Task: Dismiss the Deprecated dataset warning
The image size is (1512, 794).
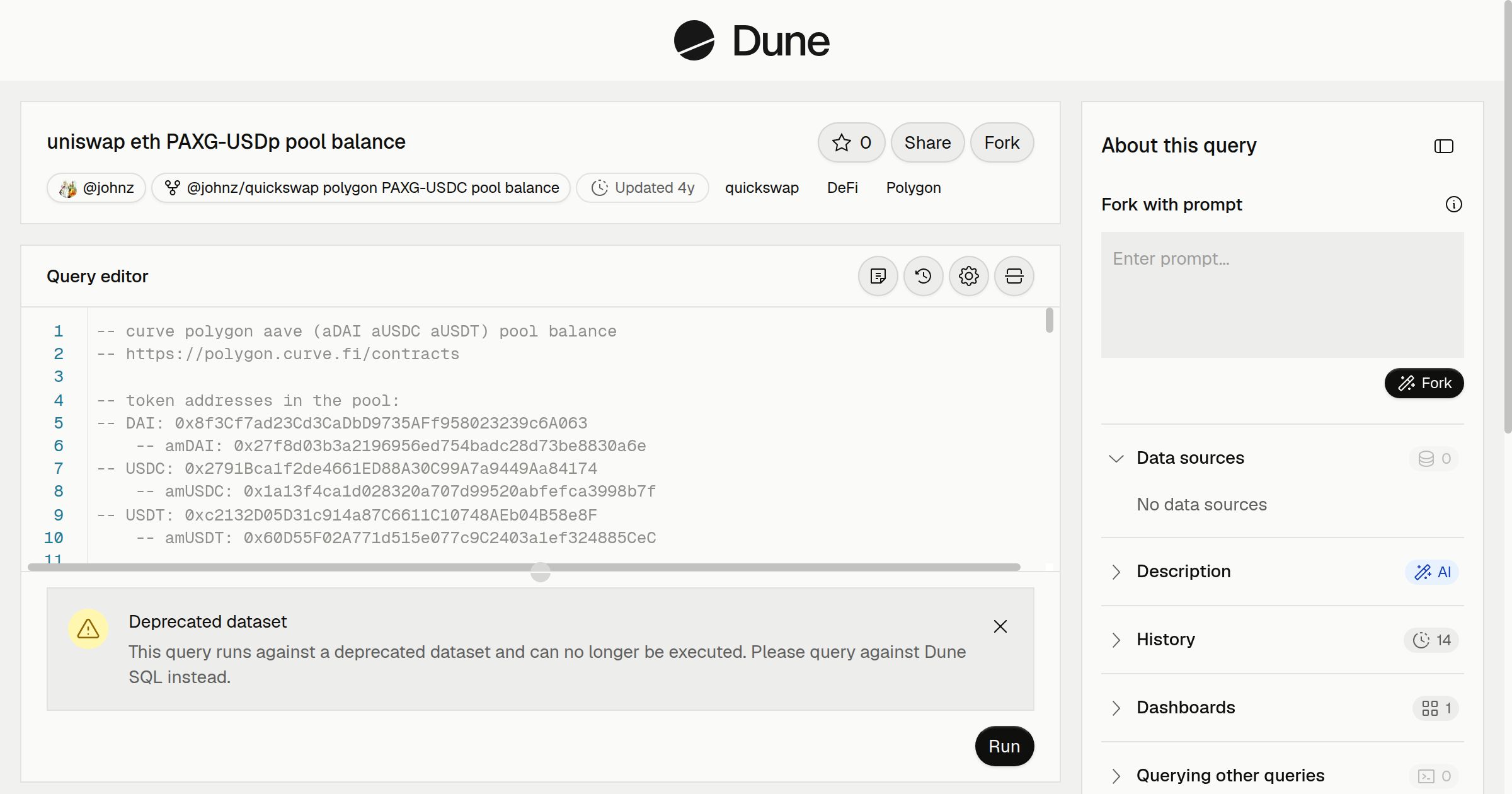Action: [x=1000, y=626]
